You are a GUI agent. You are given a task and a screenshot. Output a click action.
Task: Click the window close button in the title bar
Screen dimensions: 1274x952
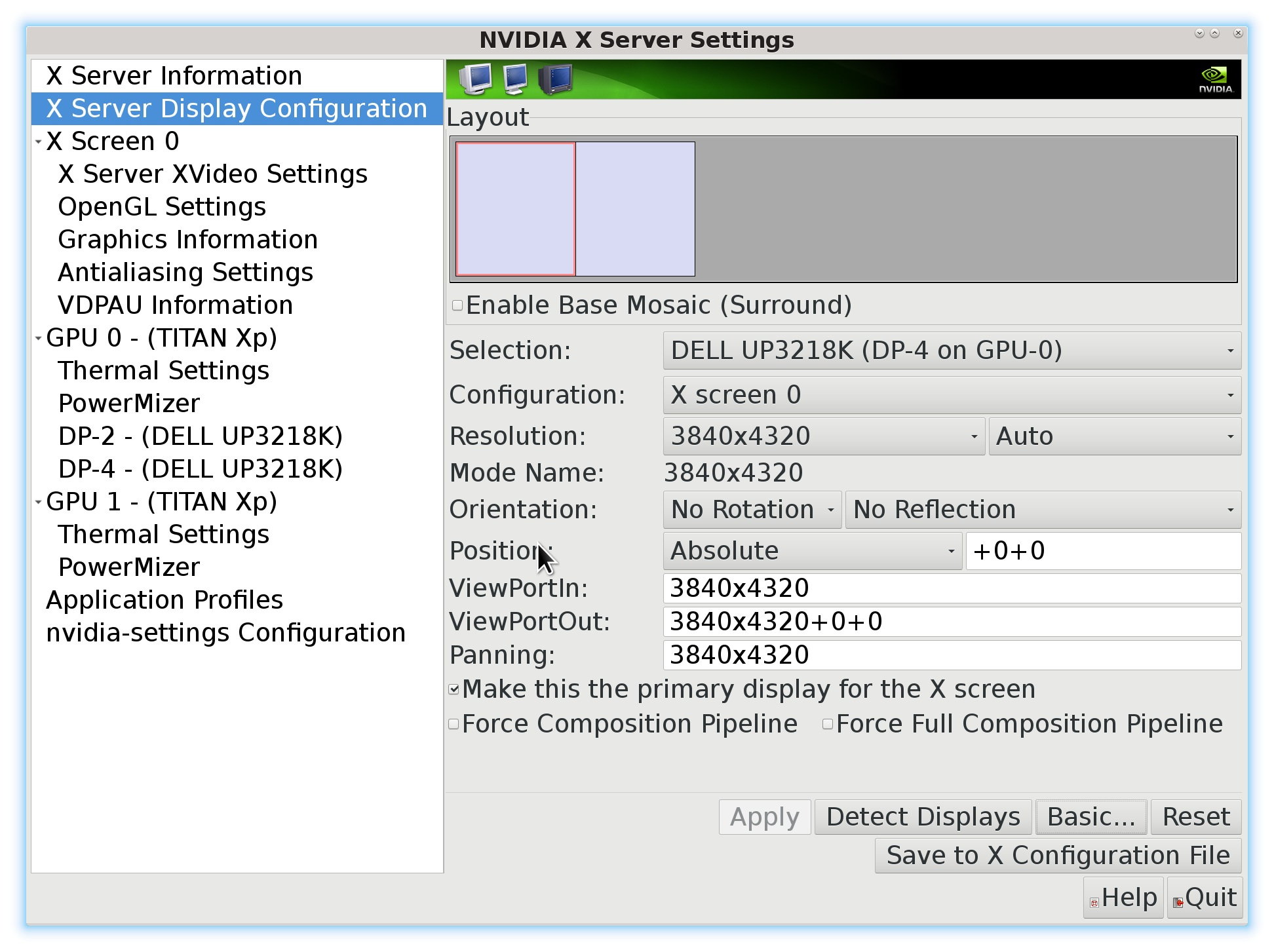coord(1238,33)
